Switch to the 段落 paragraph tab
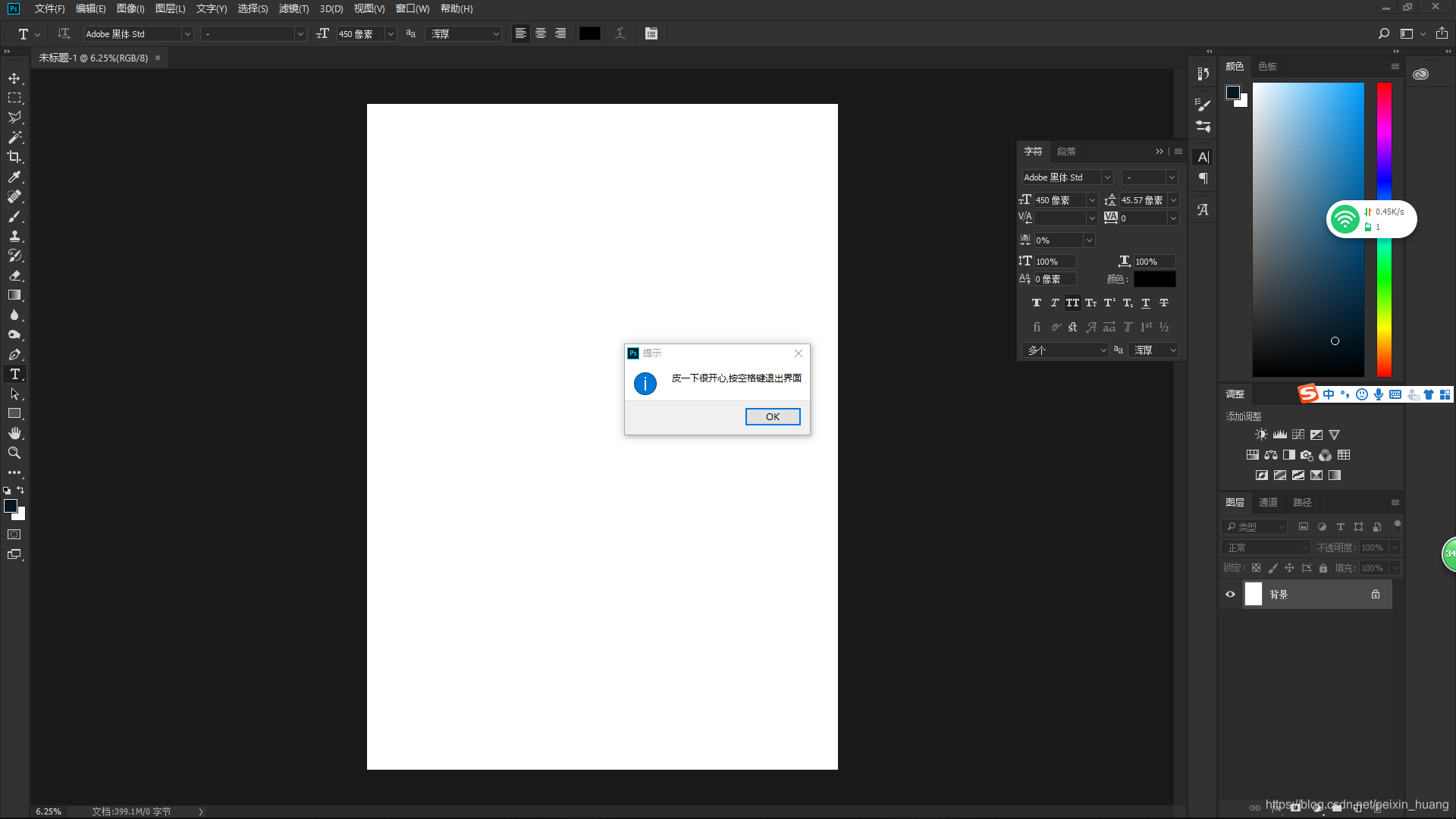Image resolution: width=1456 pixels, height=819 pixels. click(1066, 152)
